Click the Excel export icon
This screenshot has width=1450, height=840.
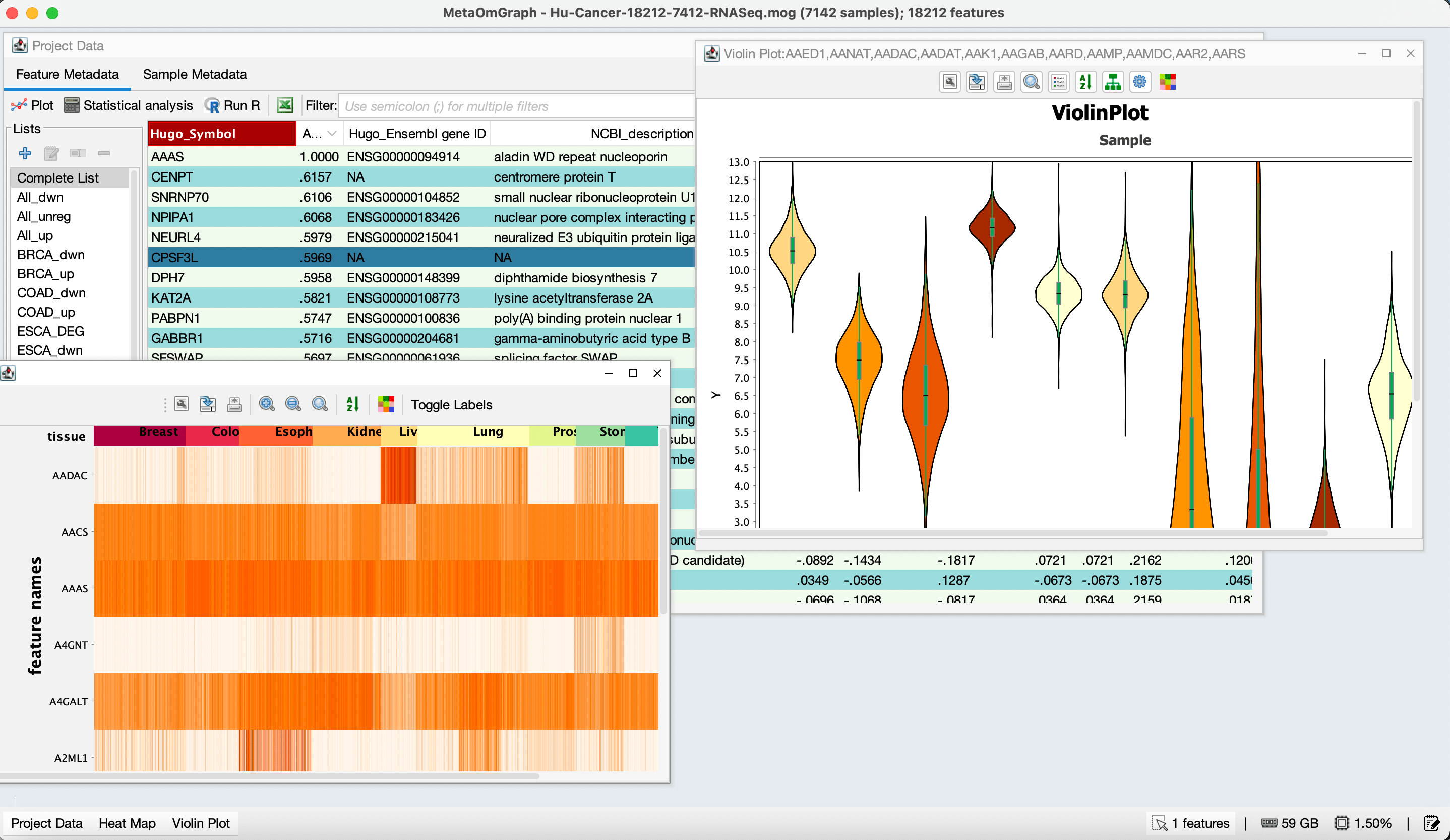coord(285,105)
